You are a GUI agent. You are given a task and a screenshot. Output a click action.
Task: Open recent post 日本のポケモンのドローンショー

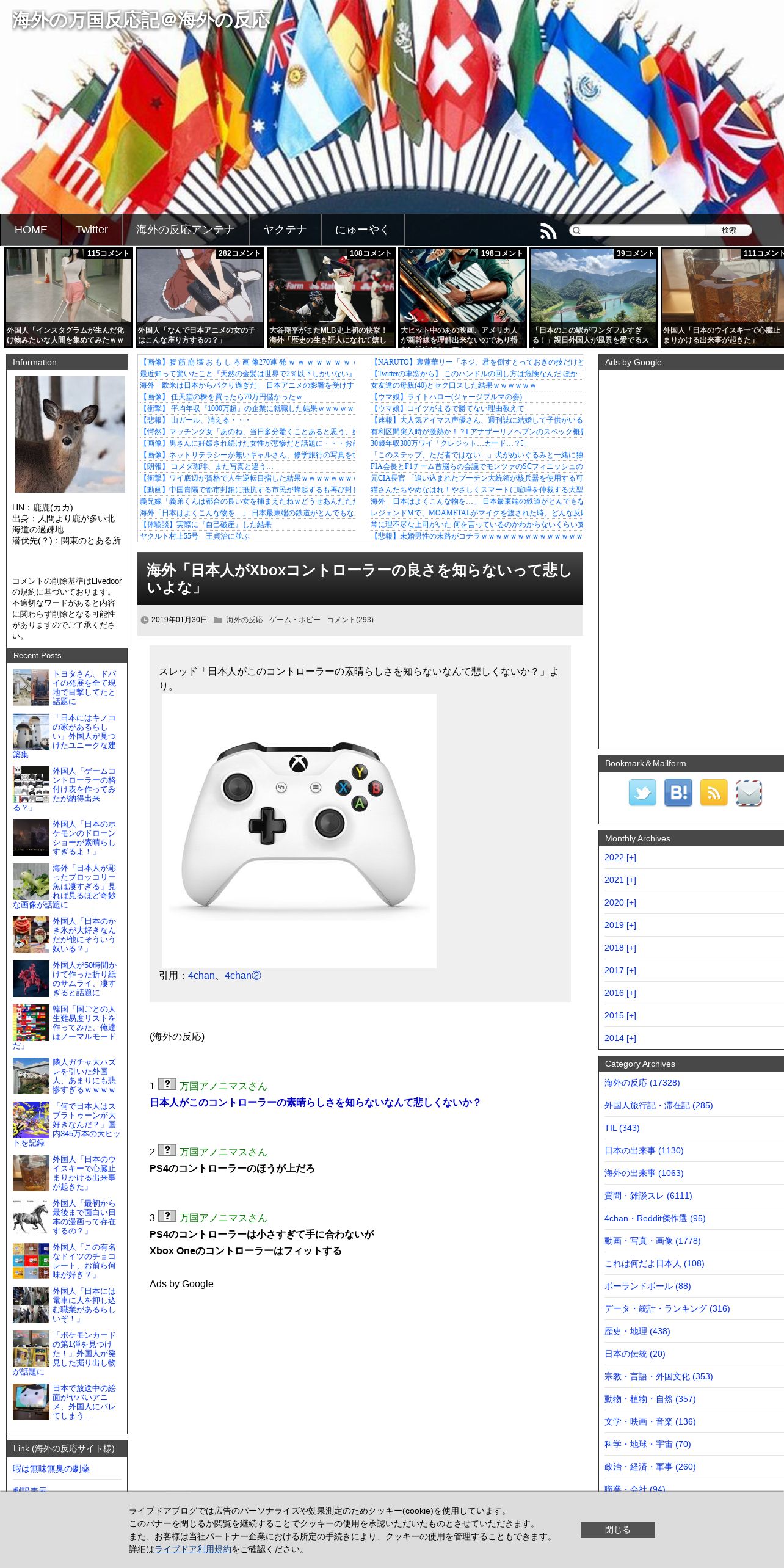point(84,838)
